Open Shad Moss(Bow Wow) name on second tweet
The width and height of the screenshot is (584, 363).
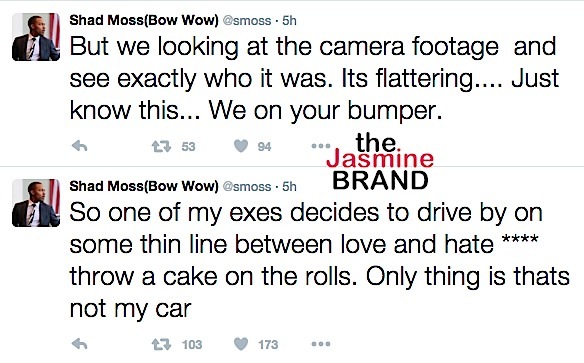click(x=144, y=186)
